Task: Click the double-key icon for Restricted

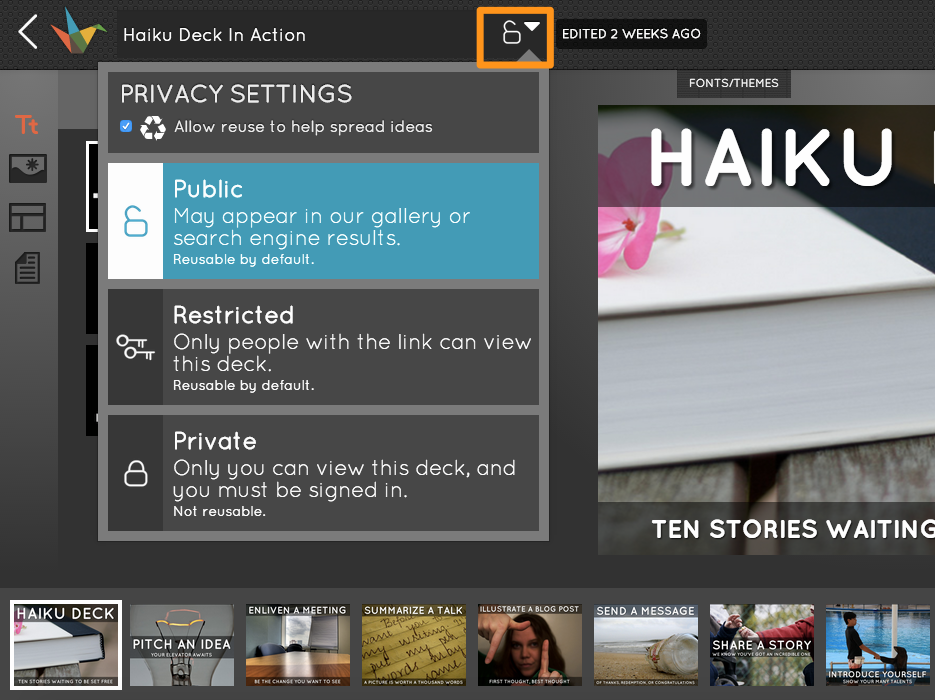Action: 135,347
